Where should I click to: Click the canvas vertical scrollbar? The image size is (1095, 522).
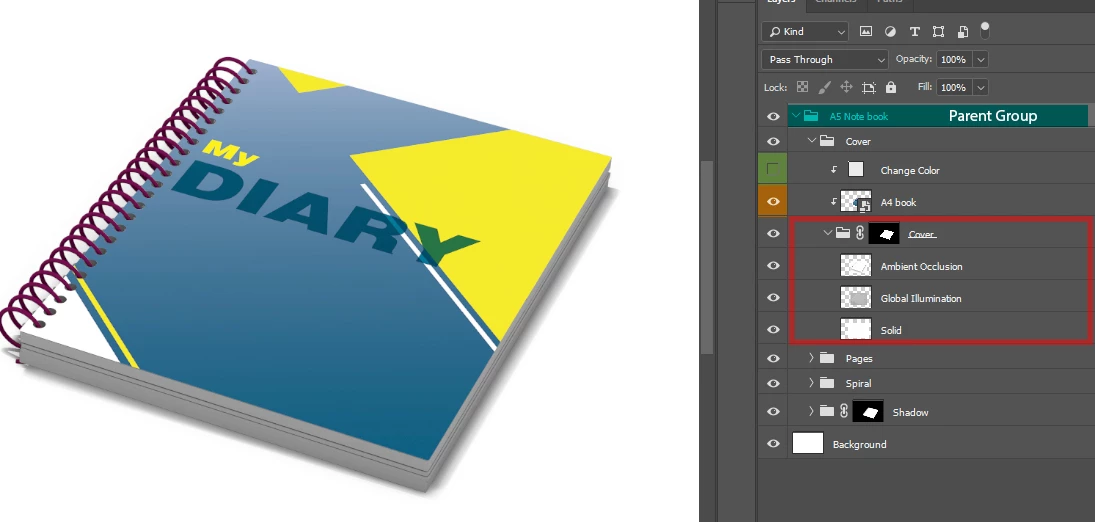[x=707, y=257]
